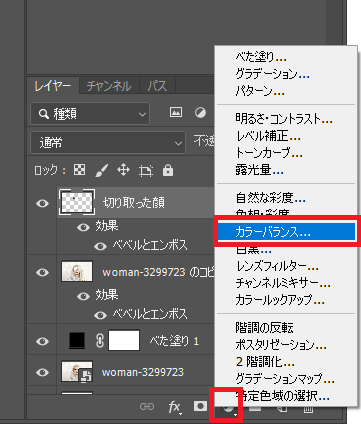Screen dimensions: 361x424
Task: Toggle 効果 visibility under 切り取った顔
Action: coord(83,227)
